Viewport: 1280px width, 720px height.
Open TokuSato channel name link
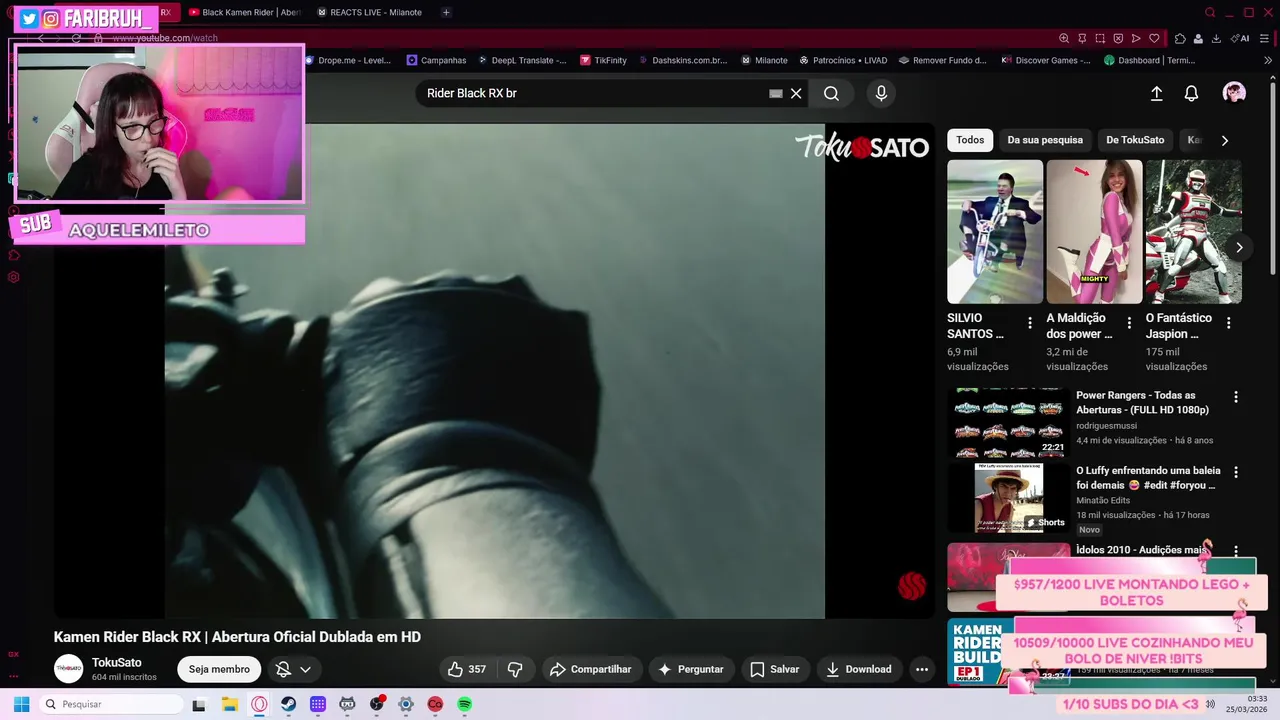pyautogui.click(x=117, y=662)
